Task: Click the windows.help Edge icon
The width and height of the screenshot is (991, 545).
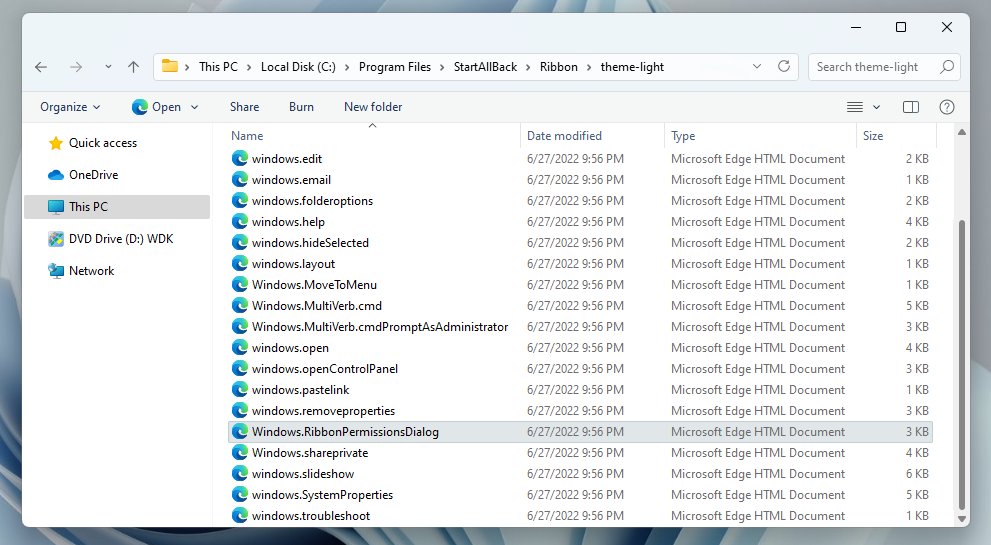Action: click(x=240, y=221)
